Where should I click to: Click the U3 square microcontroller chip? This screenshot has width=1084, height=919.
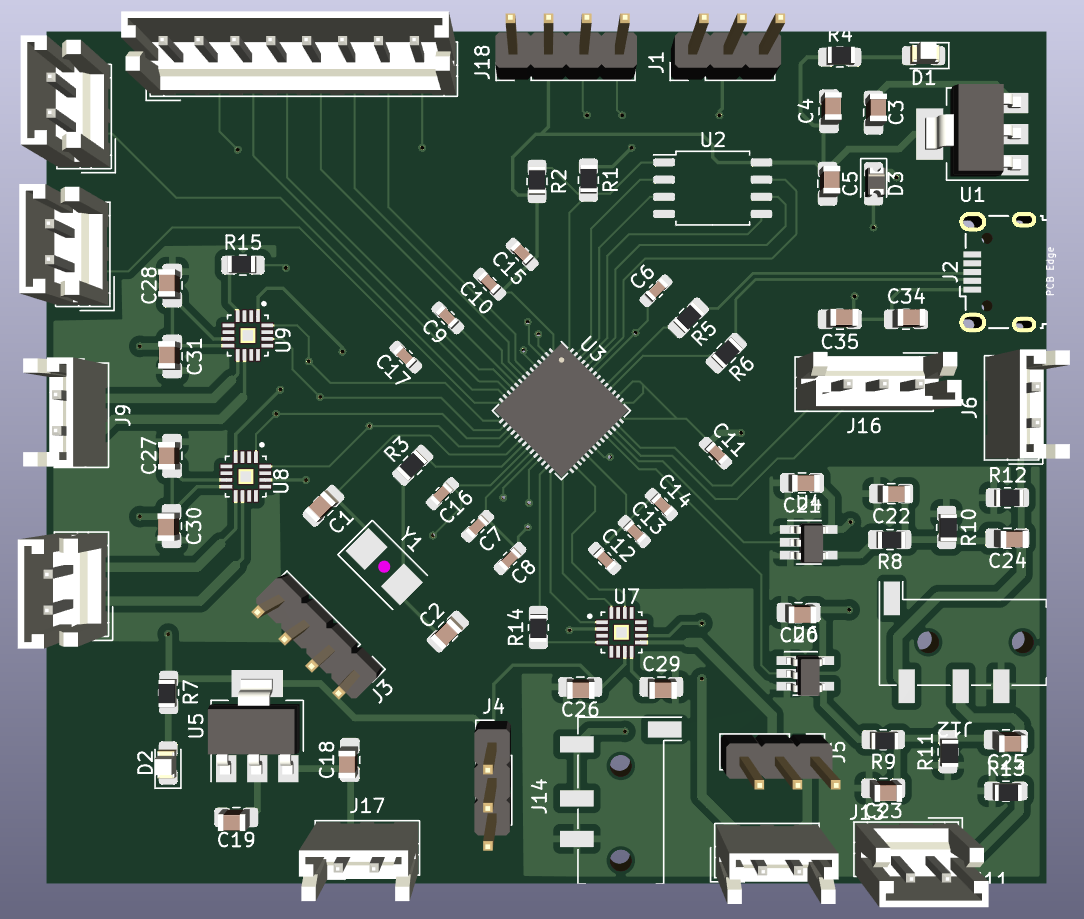tap(561, 410)
